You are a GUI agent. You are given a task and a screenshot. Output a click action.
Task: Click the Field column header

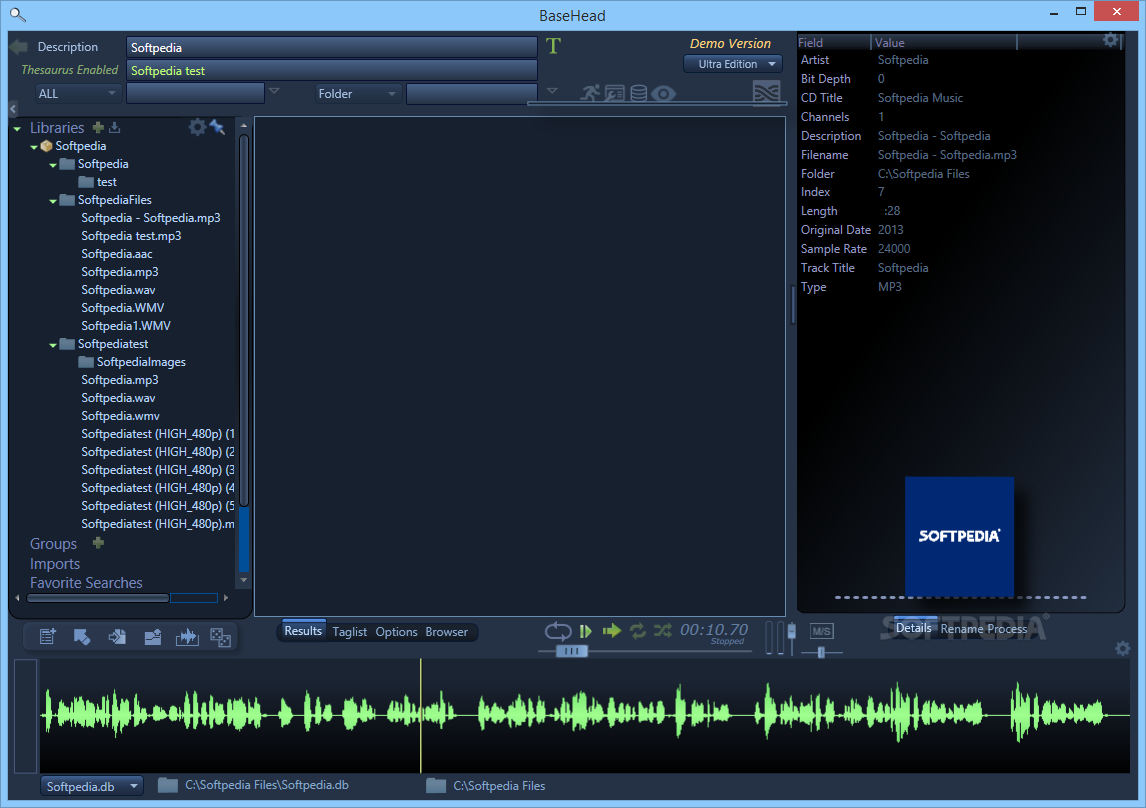tap(834, 42)
